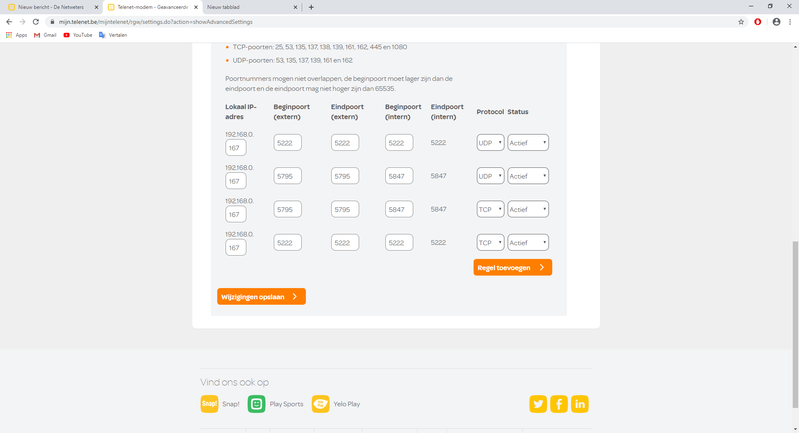Open the YouTube bookmark
This screenshot has width=799, height=433.
tap(78, 35)
